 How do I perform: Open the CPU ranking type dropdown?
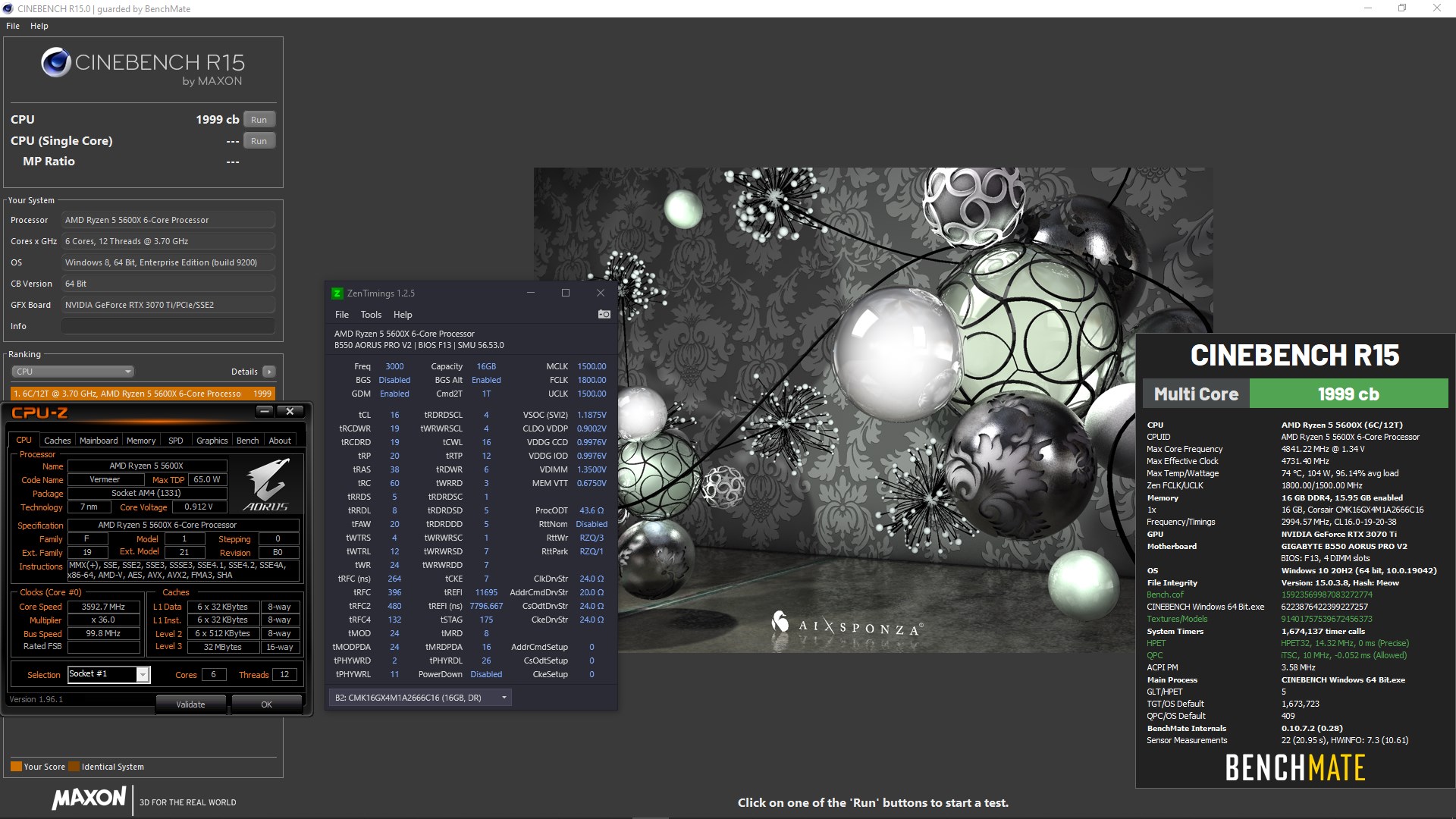pyautogui.click(x=73, y=372)
